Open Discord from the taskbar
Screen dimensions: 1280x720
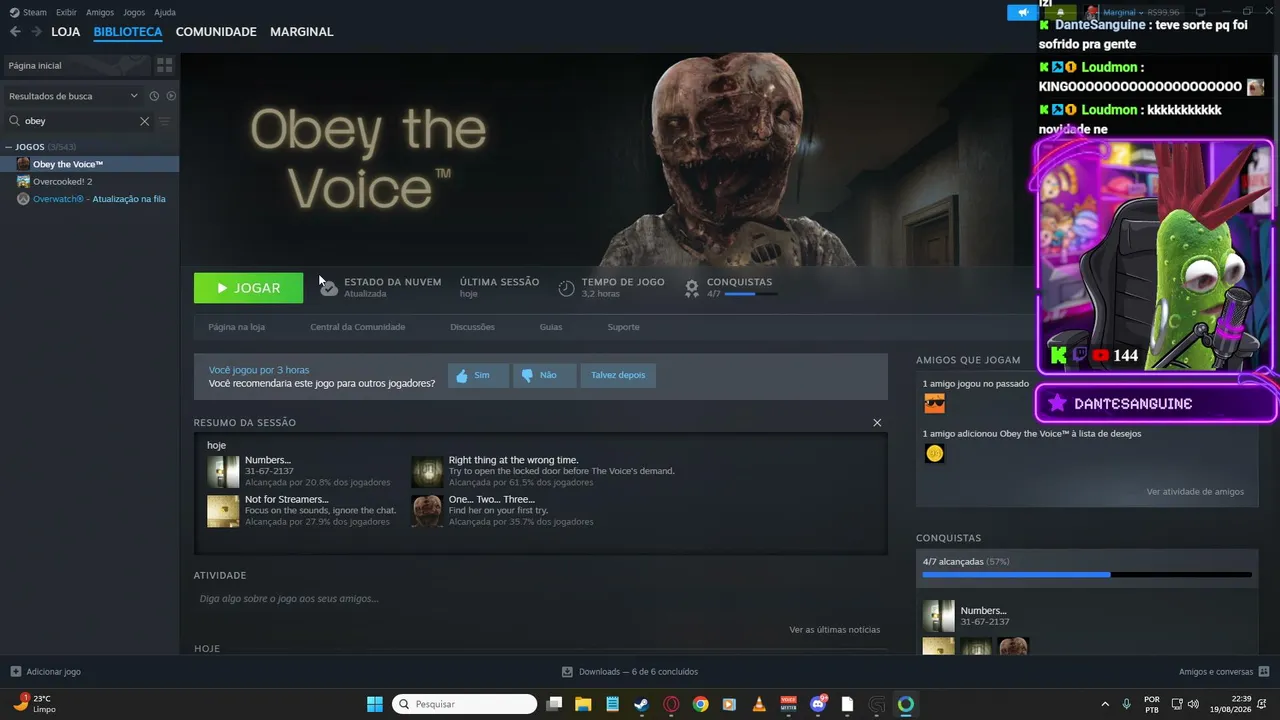[x=818, y=704]
